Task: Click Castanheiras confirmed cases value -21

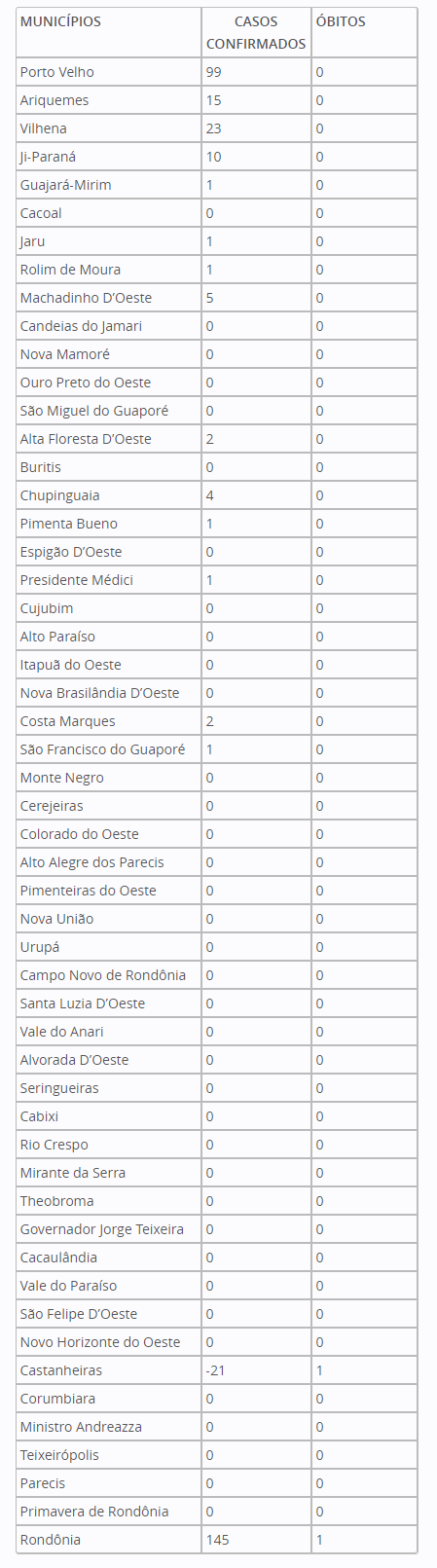Action: click(216, 1370)
